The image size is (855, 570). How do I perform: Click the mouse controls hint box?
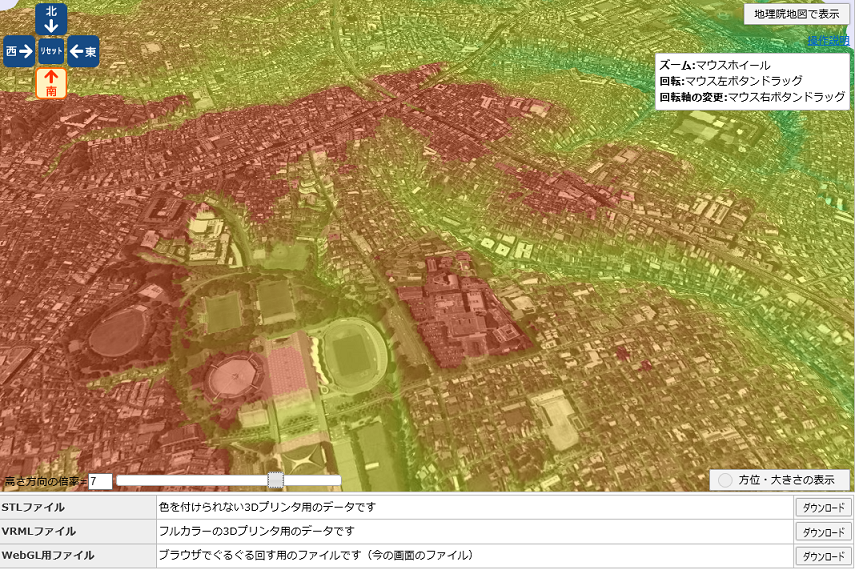click(752, 81)
